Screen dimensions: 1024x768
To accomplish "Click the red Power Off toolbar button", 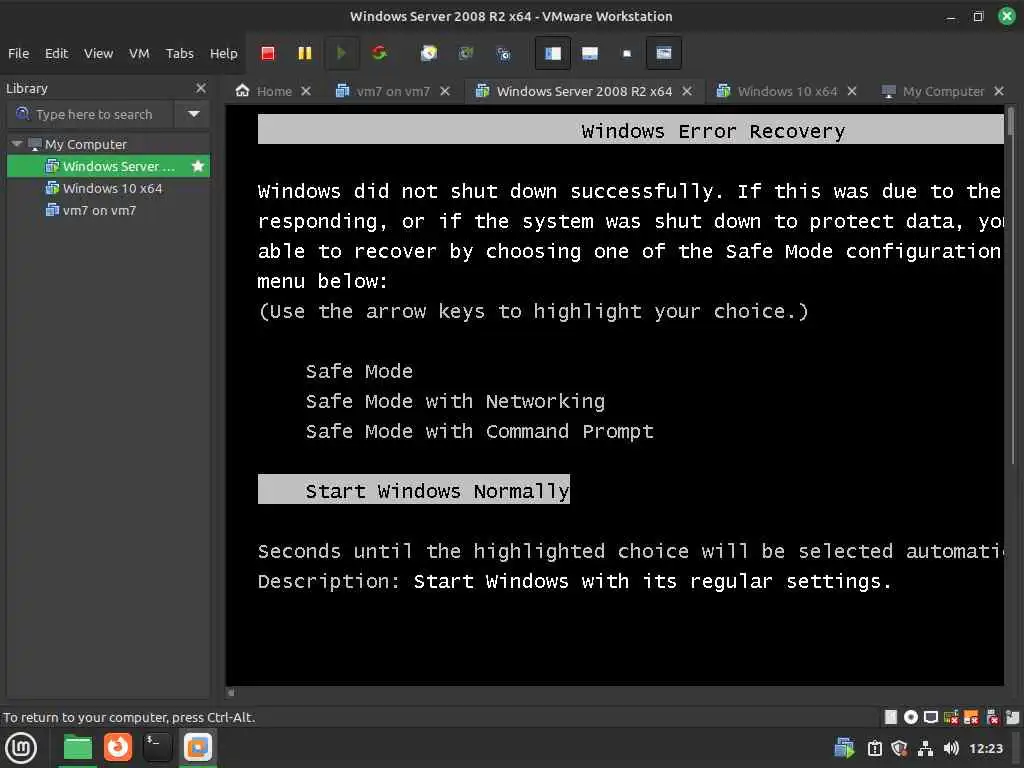I will pos(268,53).
